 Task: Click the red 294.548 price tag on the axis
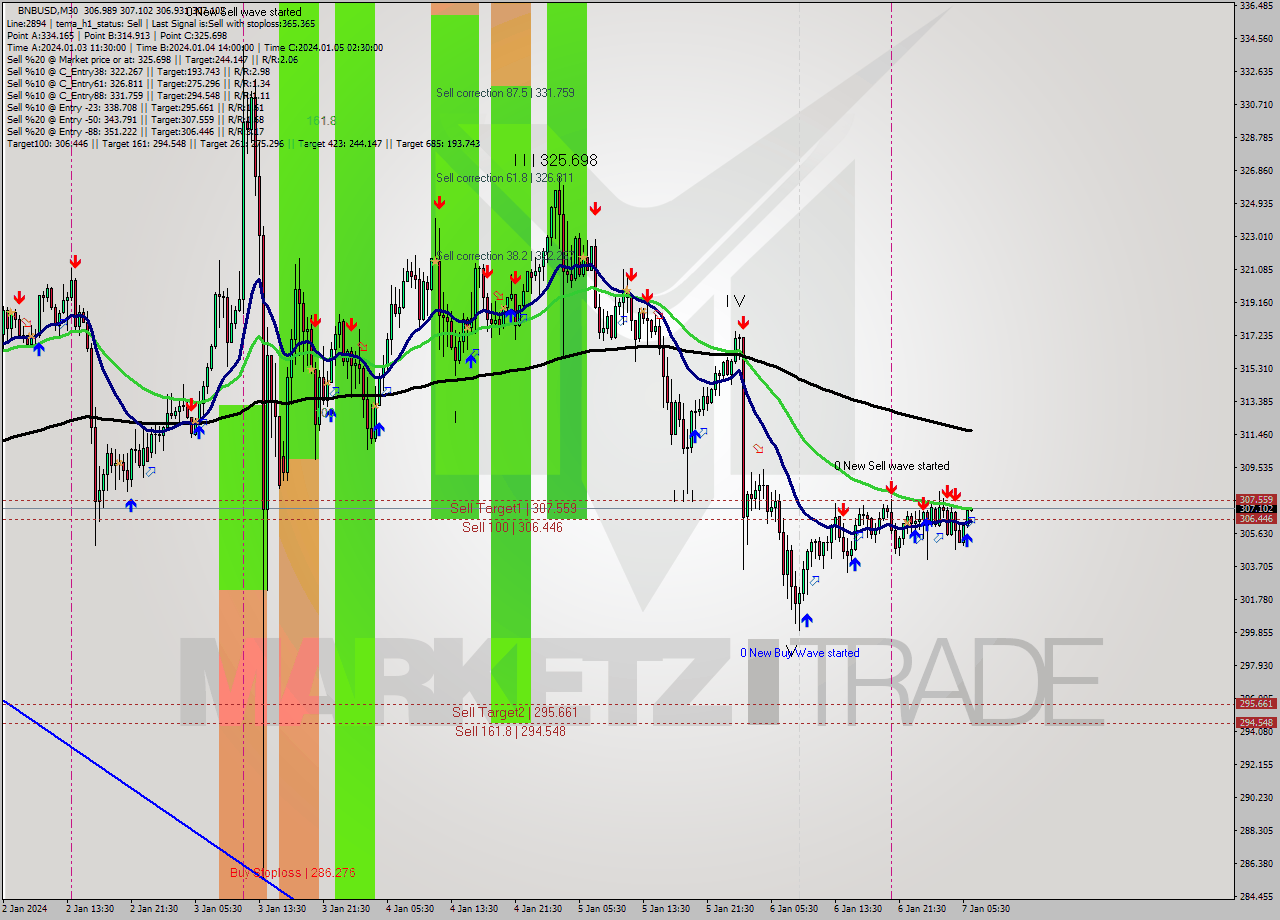pos(1255,722)
